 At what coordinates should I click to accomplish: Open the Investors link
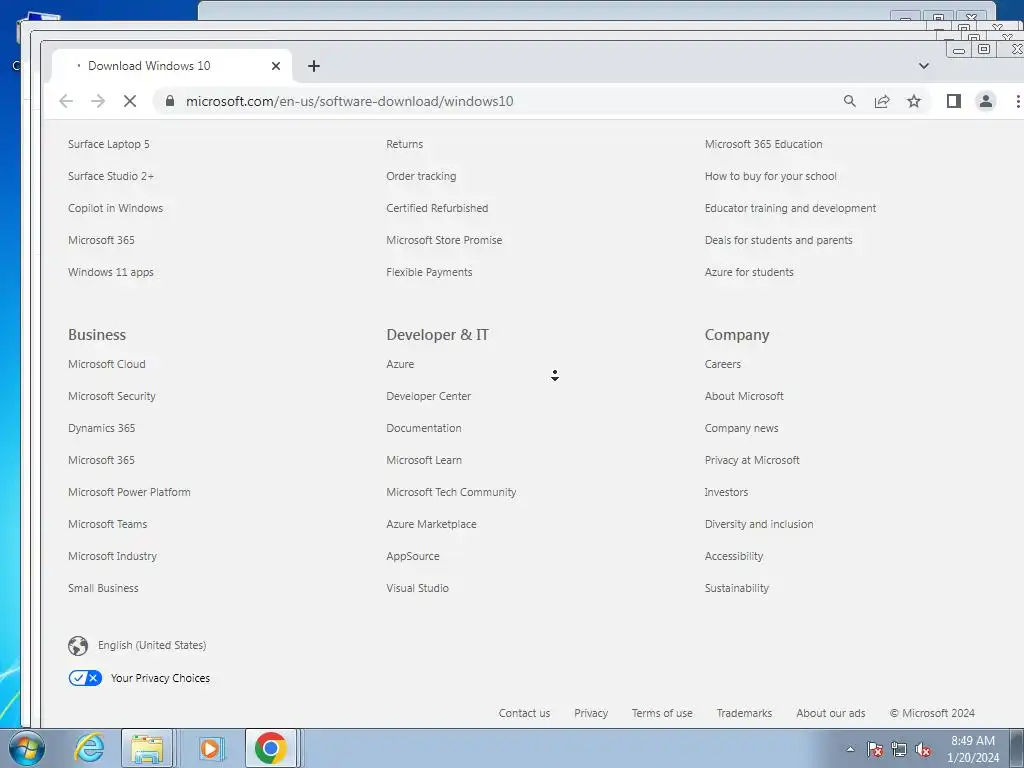(726, 492)
